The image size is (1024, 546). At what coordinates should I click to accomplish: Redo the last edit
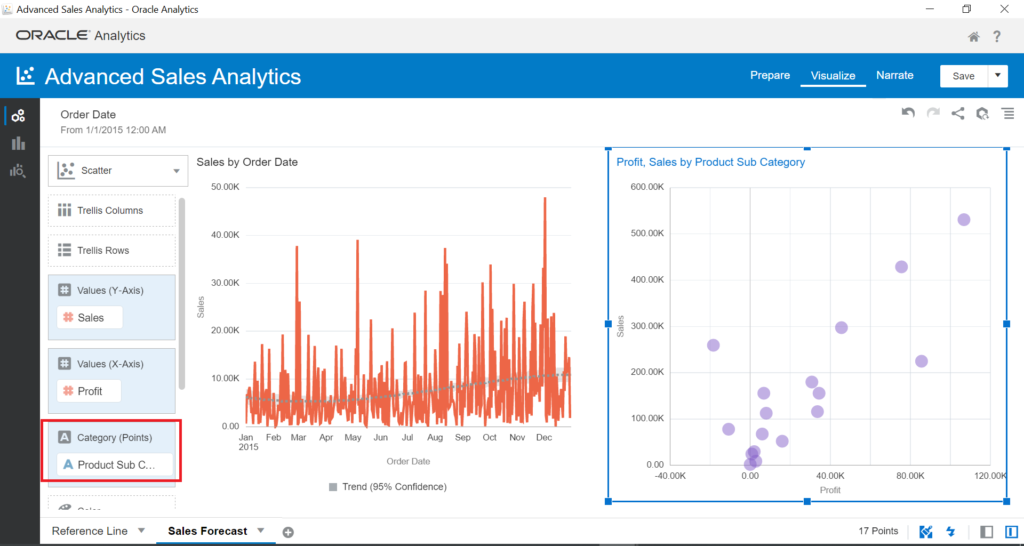(933, 113)
